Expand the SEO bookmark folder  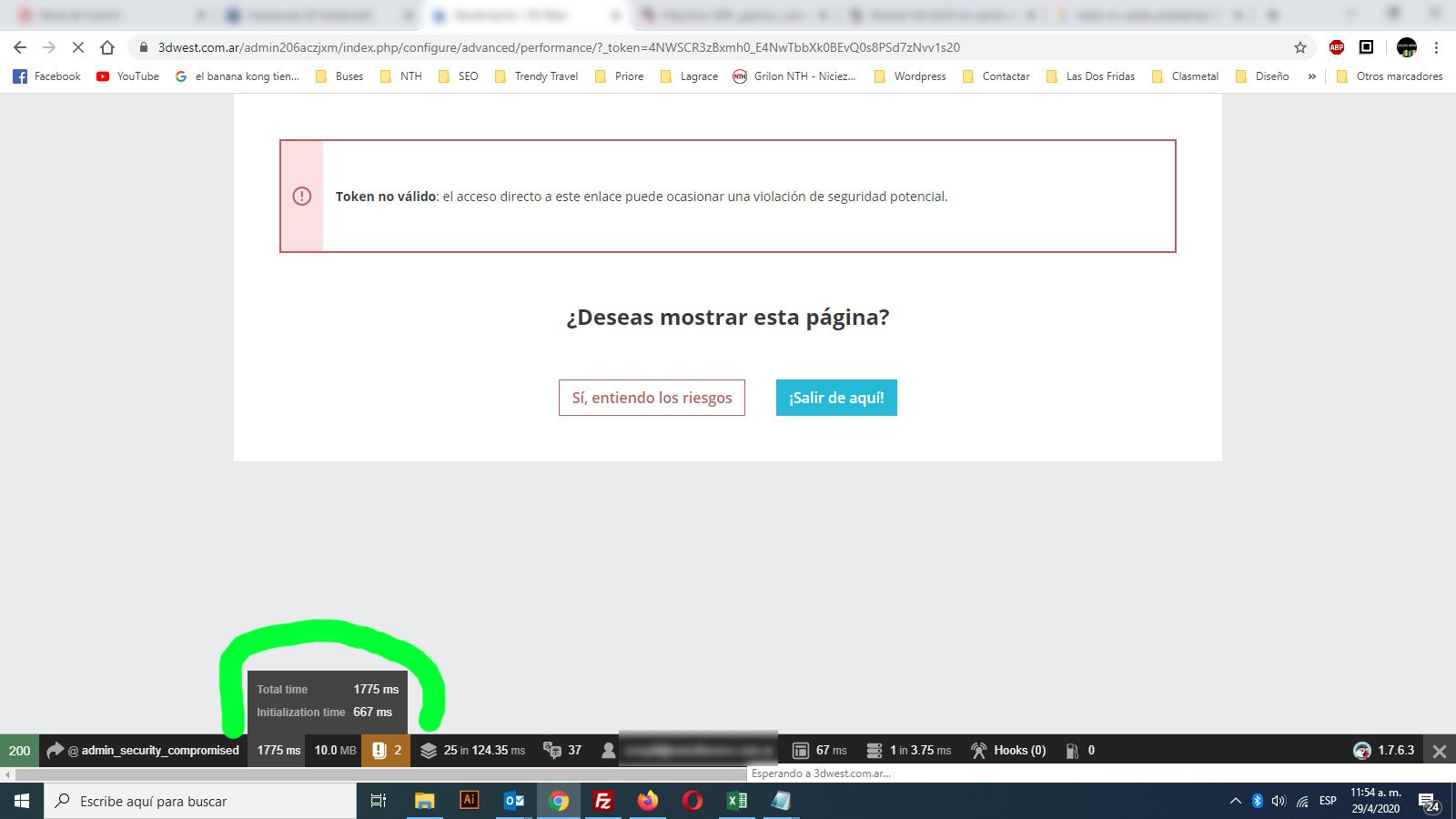[458, 76]
